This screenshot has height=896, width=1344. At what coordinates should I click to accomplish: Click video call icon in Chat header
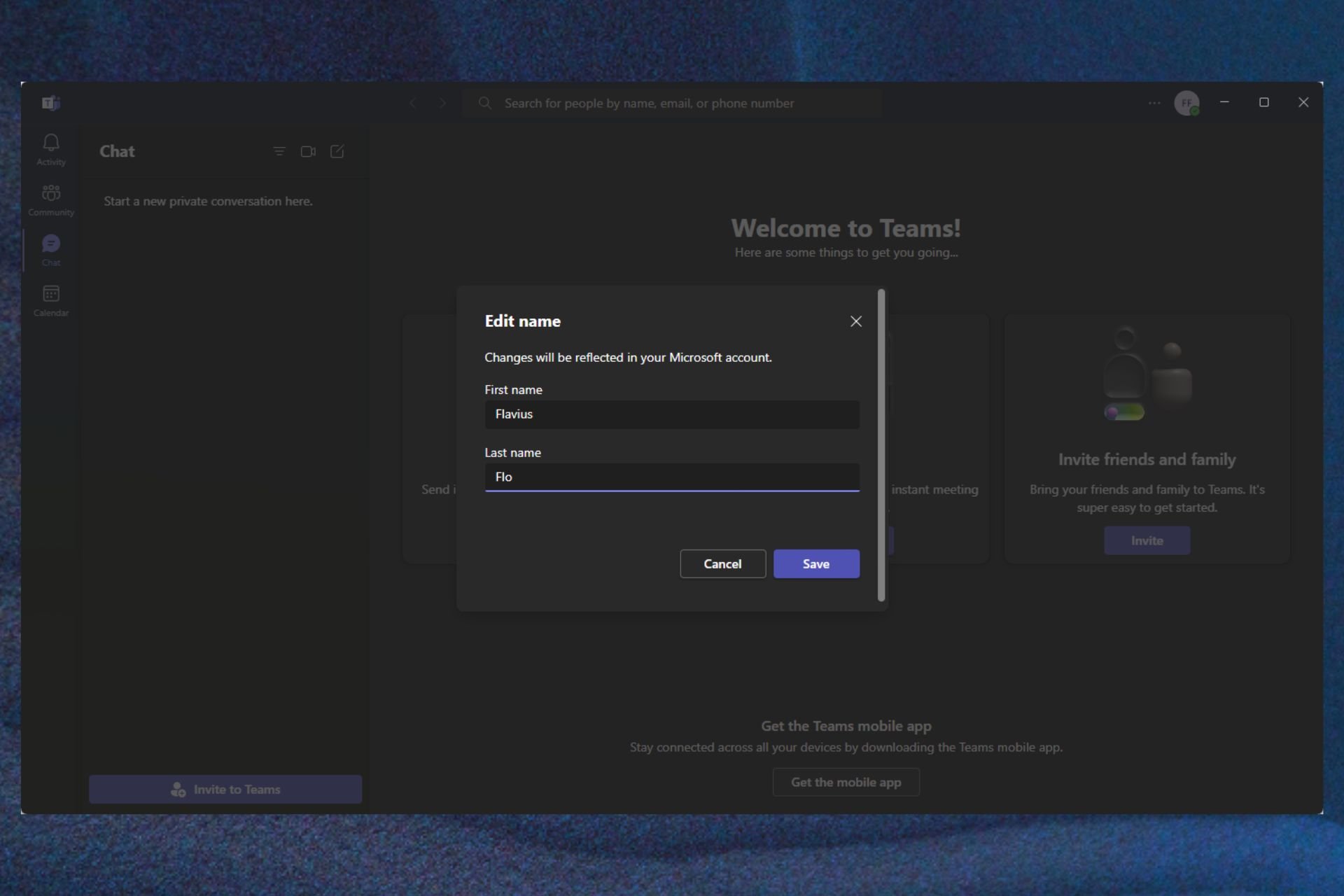tap(308, 151)
